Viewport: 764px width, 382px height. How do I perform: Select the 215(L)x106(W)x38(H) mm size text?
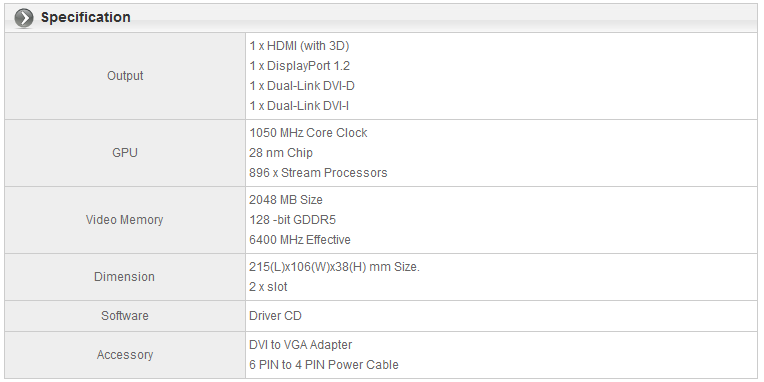[x=334, y=267]
